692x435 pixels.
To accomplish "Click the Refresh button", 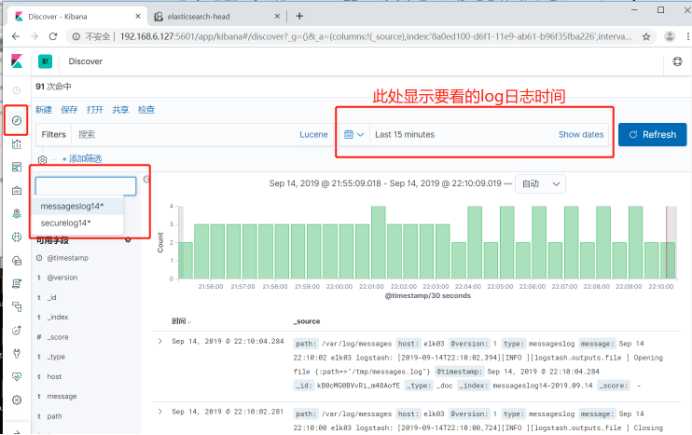I will click(x=652, y=135).
